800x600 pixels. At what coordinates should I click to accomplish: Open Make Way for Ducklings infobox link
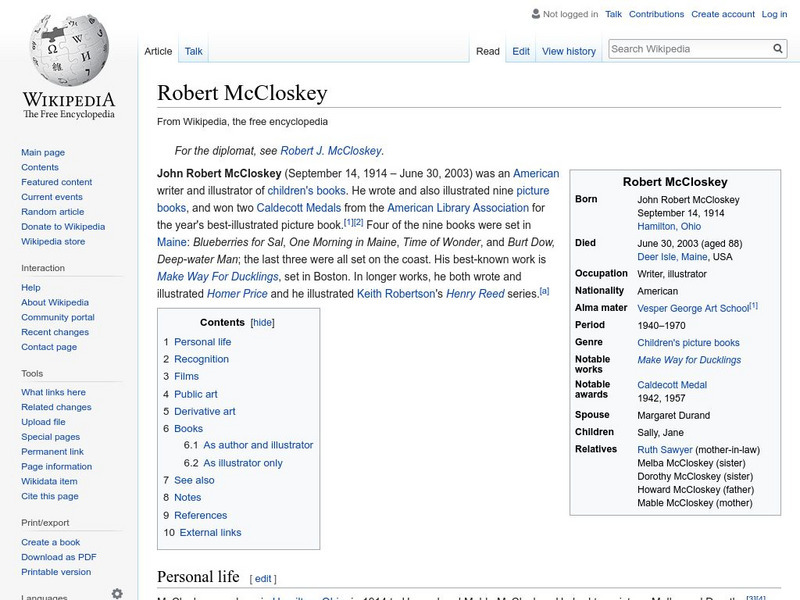click(x=689, y=360)
